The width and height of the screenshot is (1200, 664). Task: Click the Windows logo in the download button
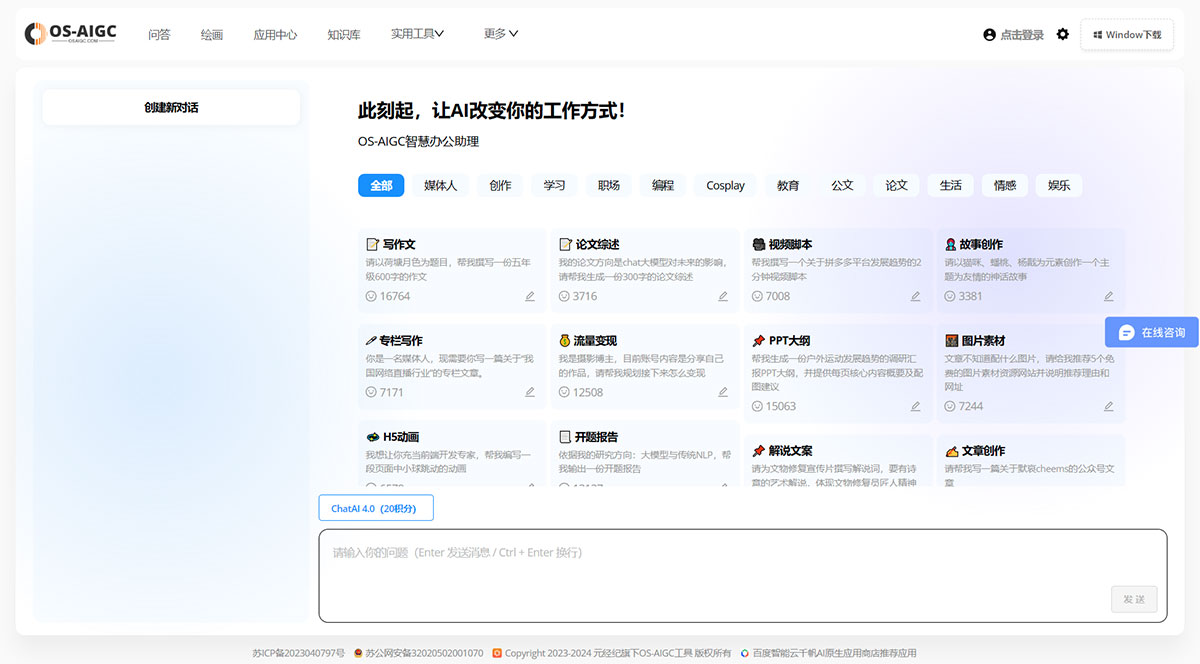1098,33
